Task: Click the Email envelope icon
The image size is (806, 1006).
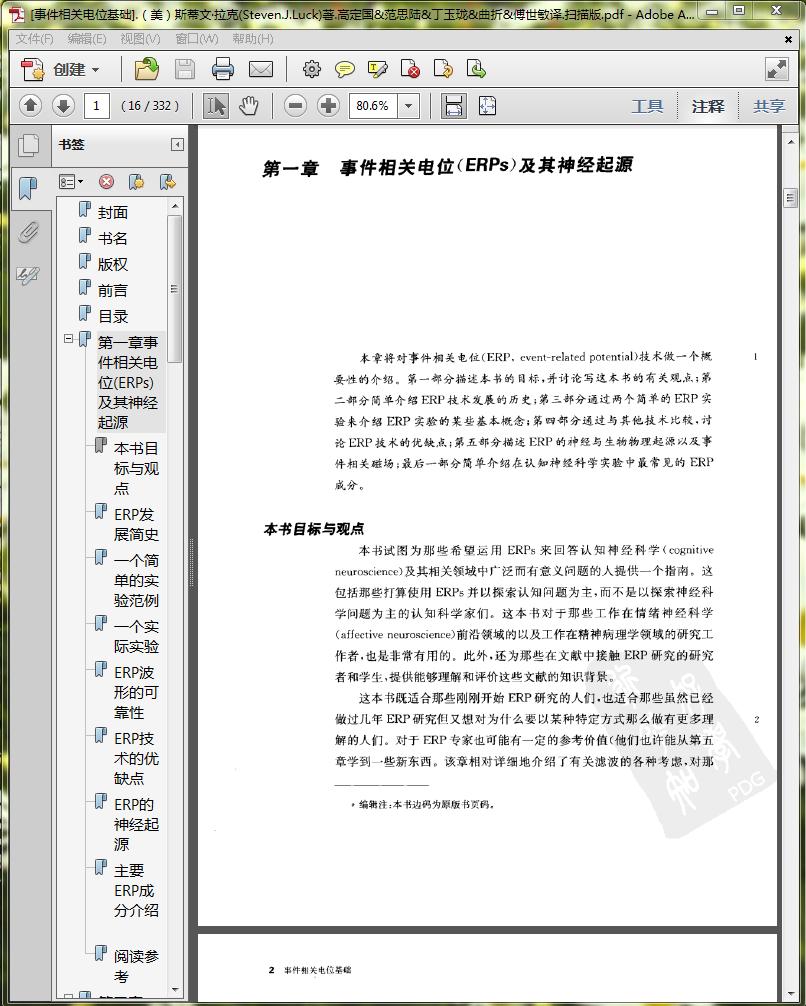Action: pos(261,69)
